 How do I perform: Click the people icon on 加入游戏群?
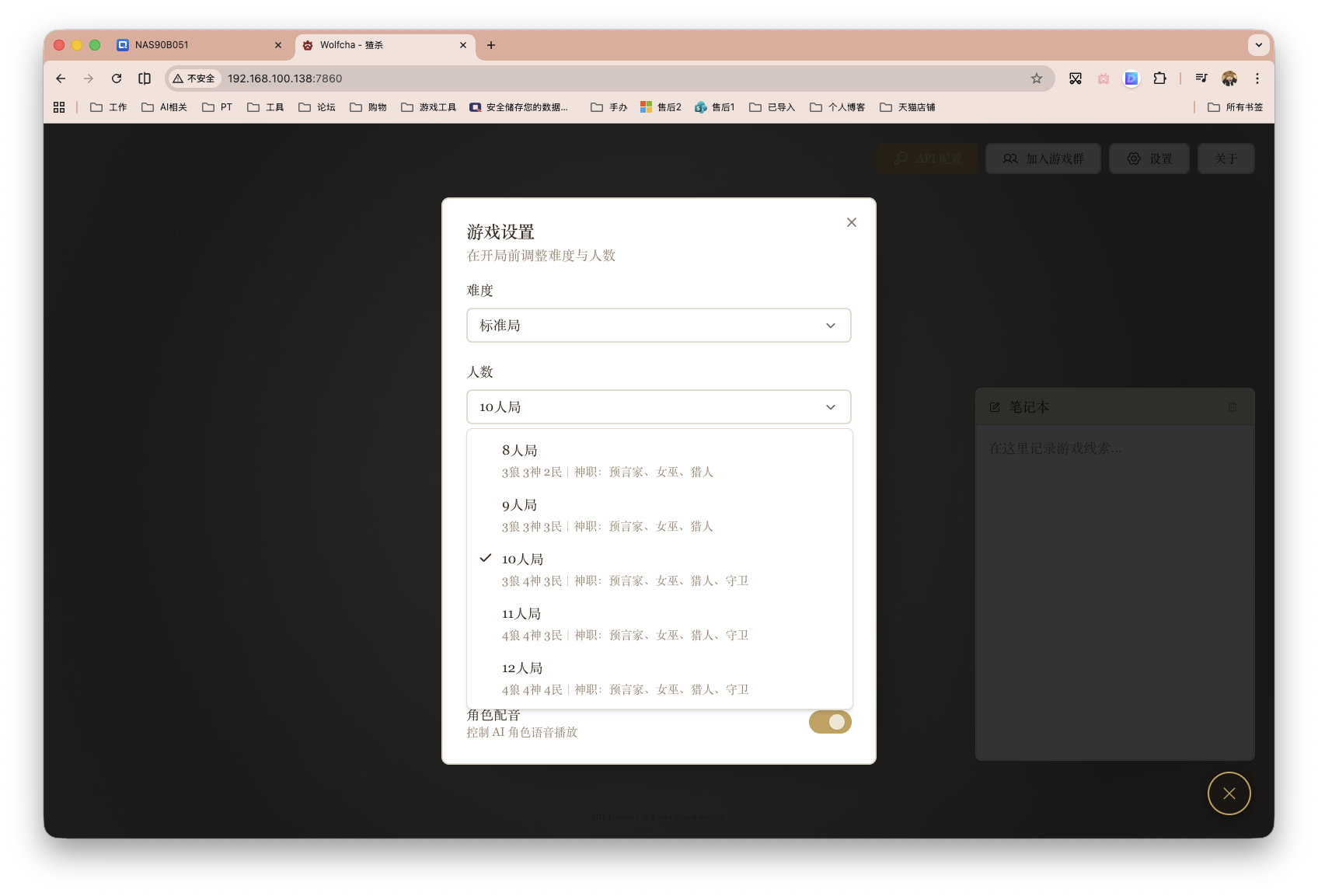click(x=1010, y=159)
